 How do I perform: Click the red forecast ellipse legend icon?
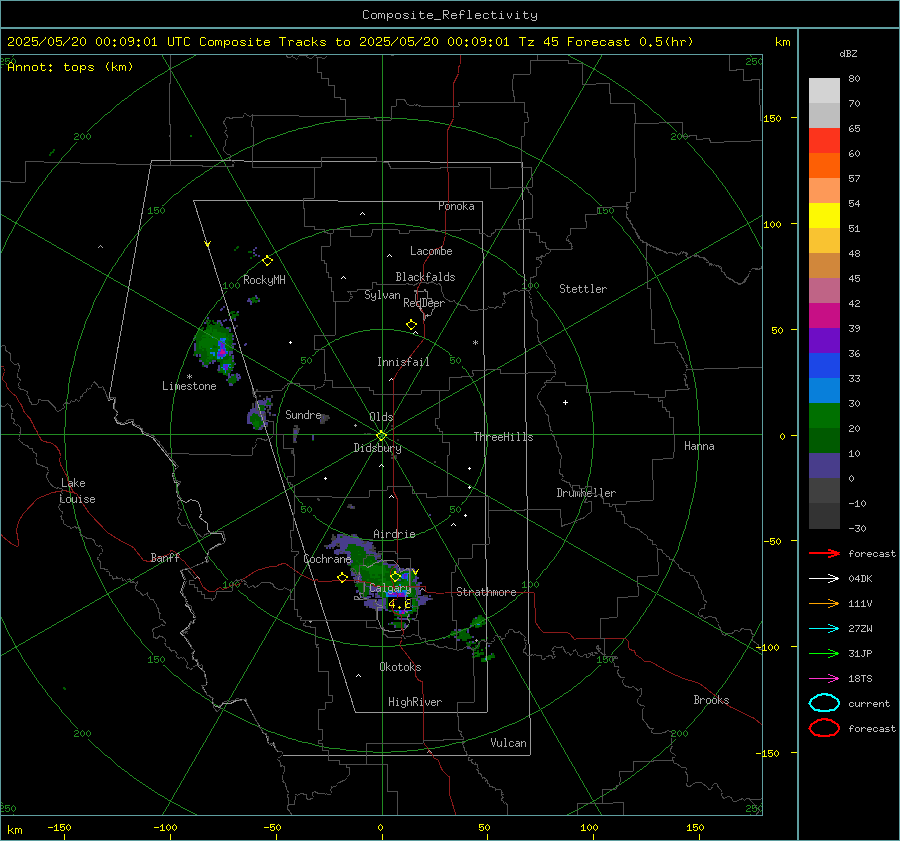coord(824,728)
